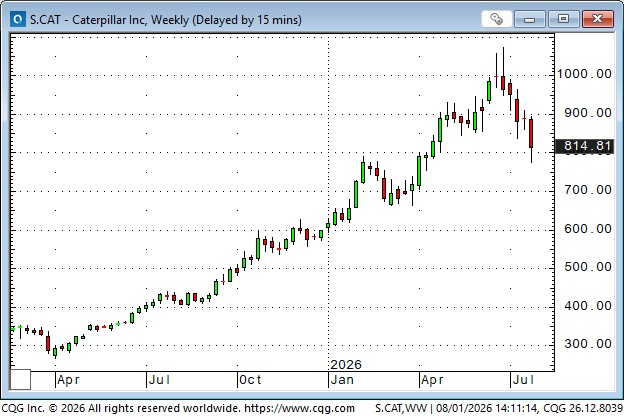Viewport: 624px width, 416px height.
Task: Click the small empty box at chart bottom-left
Action: point(20,379)
